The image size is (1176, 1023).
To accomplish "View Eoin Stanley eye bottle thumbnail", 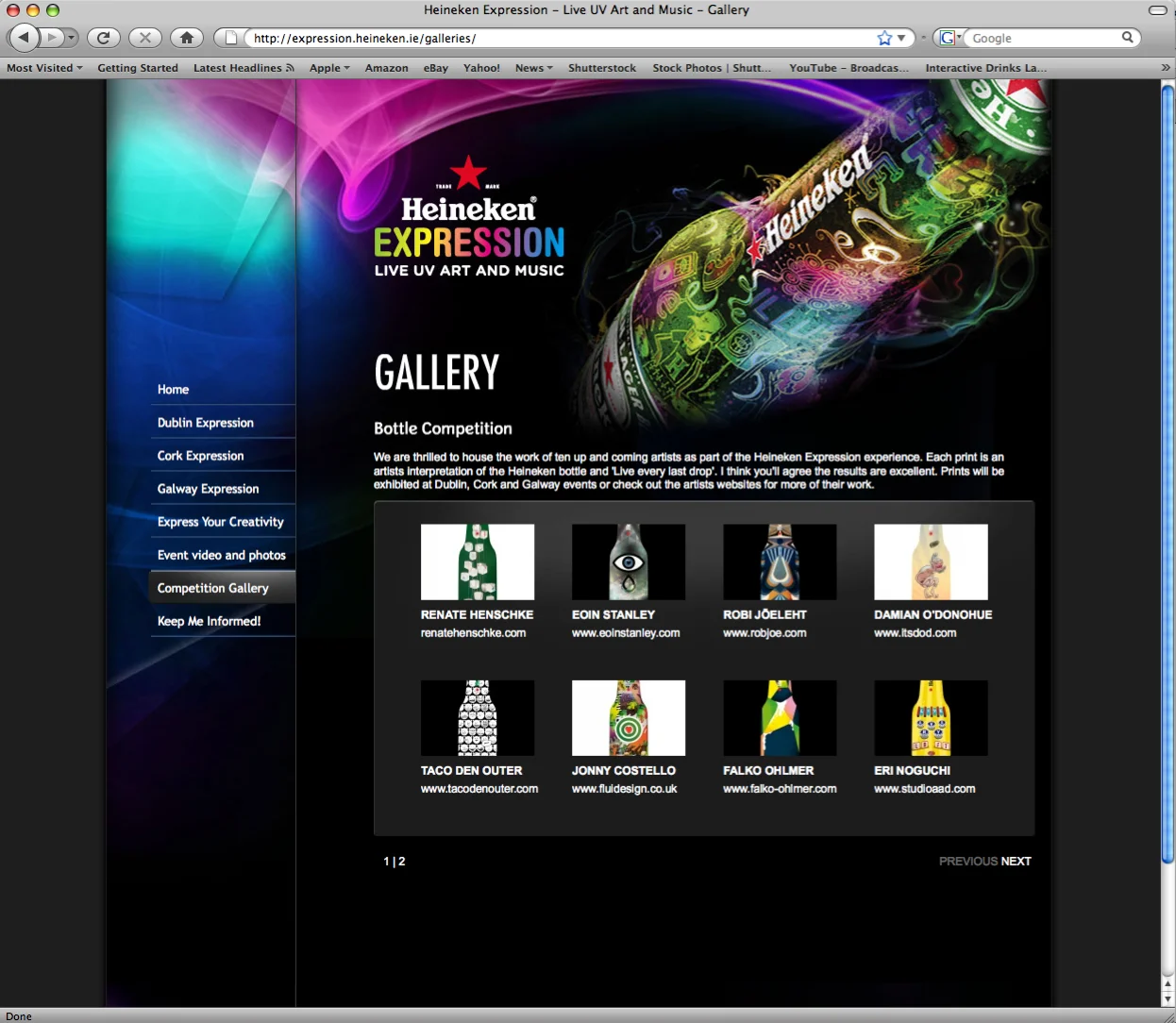I will tap(629, 562).
